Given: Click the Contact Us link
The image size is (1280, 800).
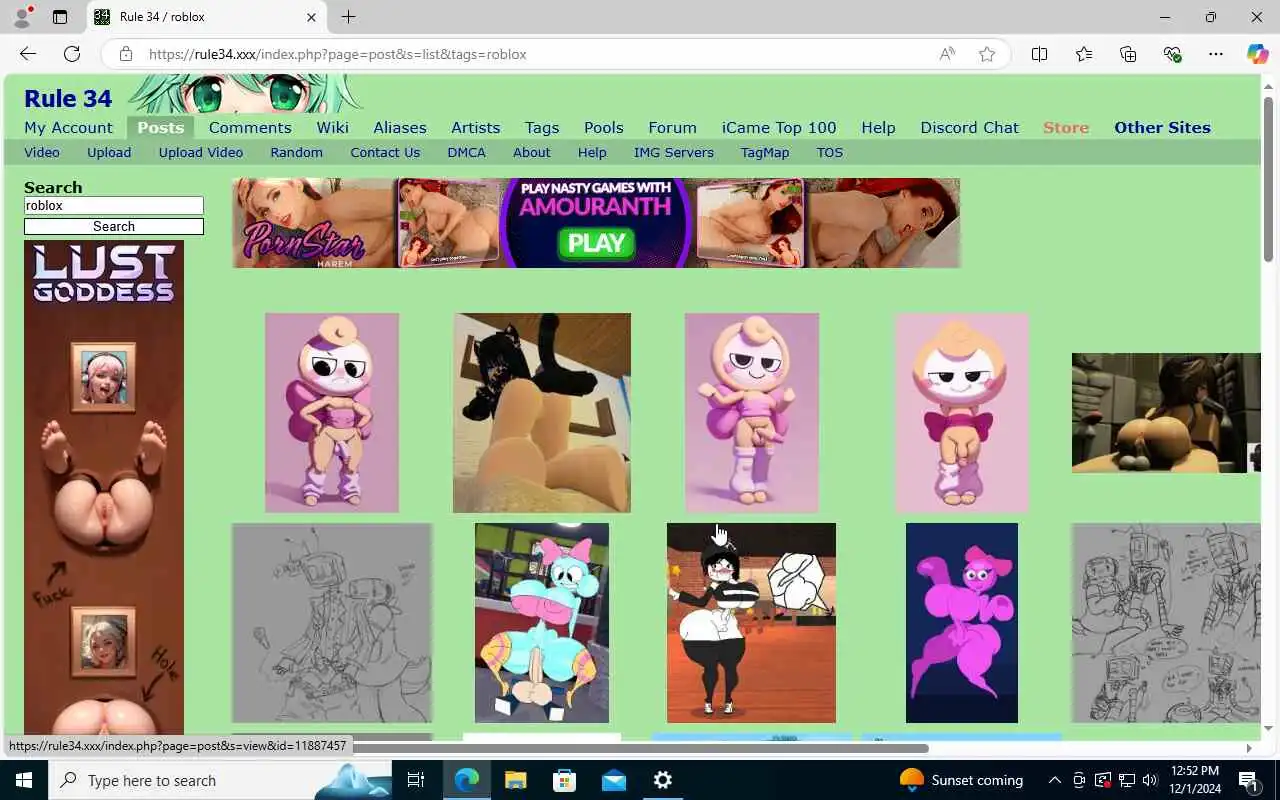Looking at the screenshot, I should pos(385,152).
